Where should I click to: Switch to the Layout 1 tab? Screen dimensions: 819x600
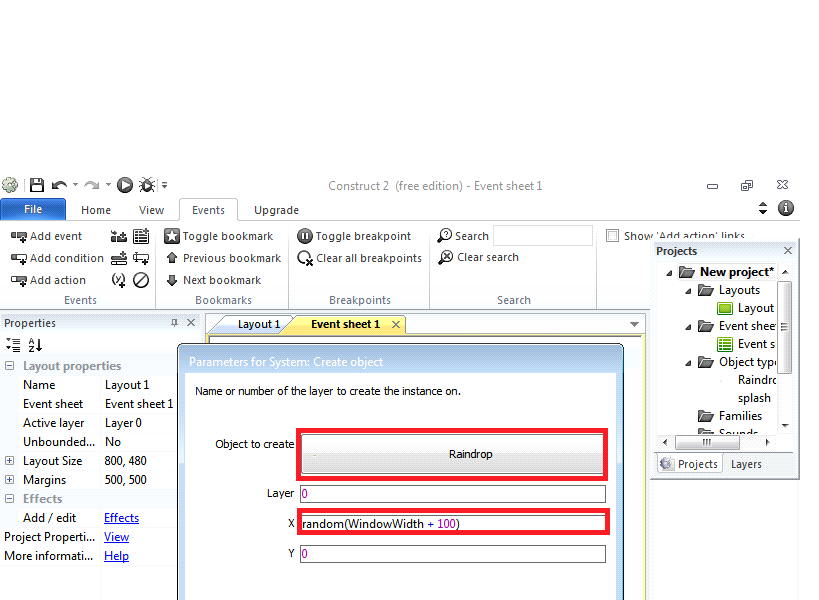tap(259, 324)
